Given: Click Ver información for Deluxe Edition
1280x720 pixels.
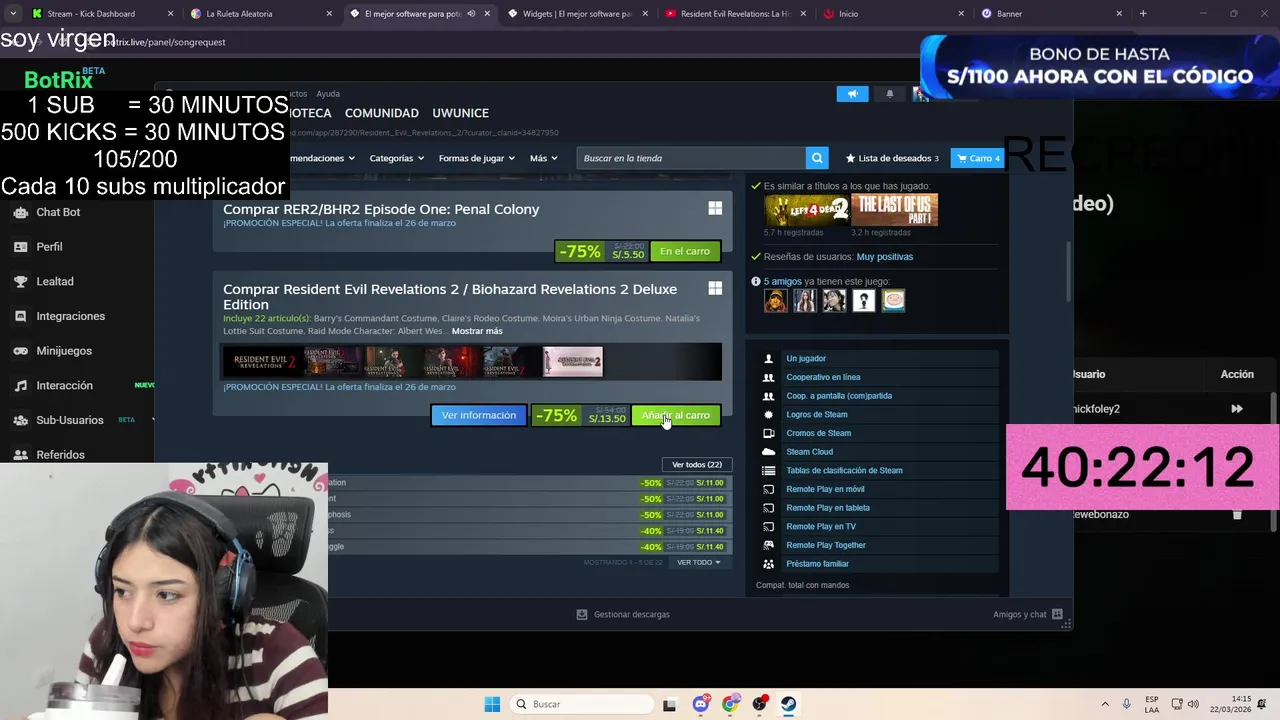Looking at the screenshot, I should (x=479, y=415).
